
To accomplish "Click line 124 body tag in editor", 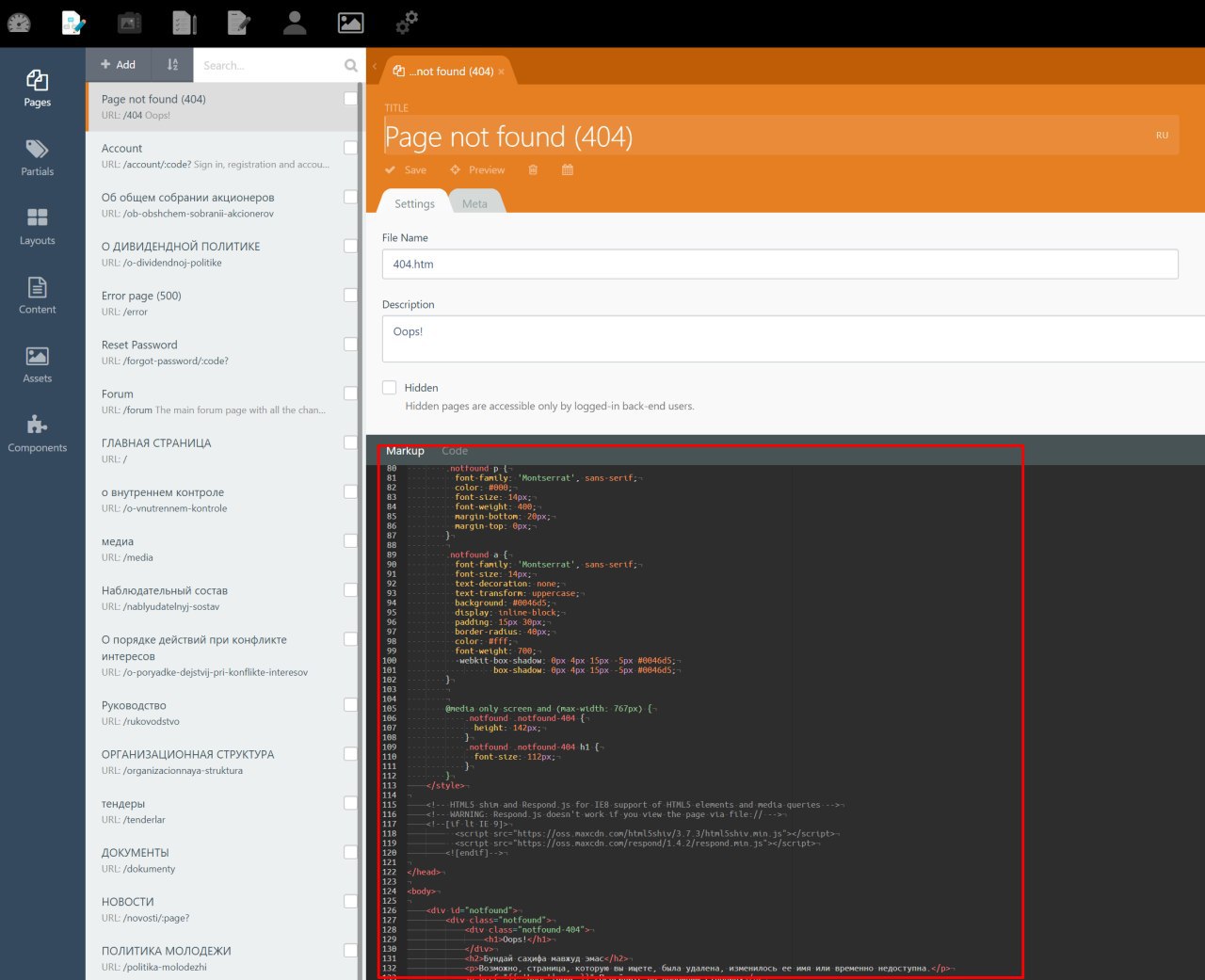I will 423,892.
